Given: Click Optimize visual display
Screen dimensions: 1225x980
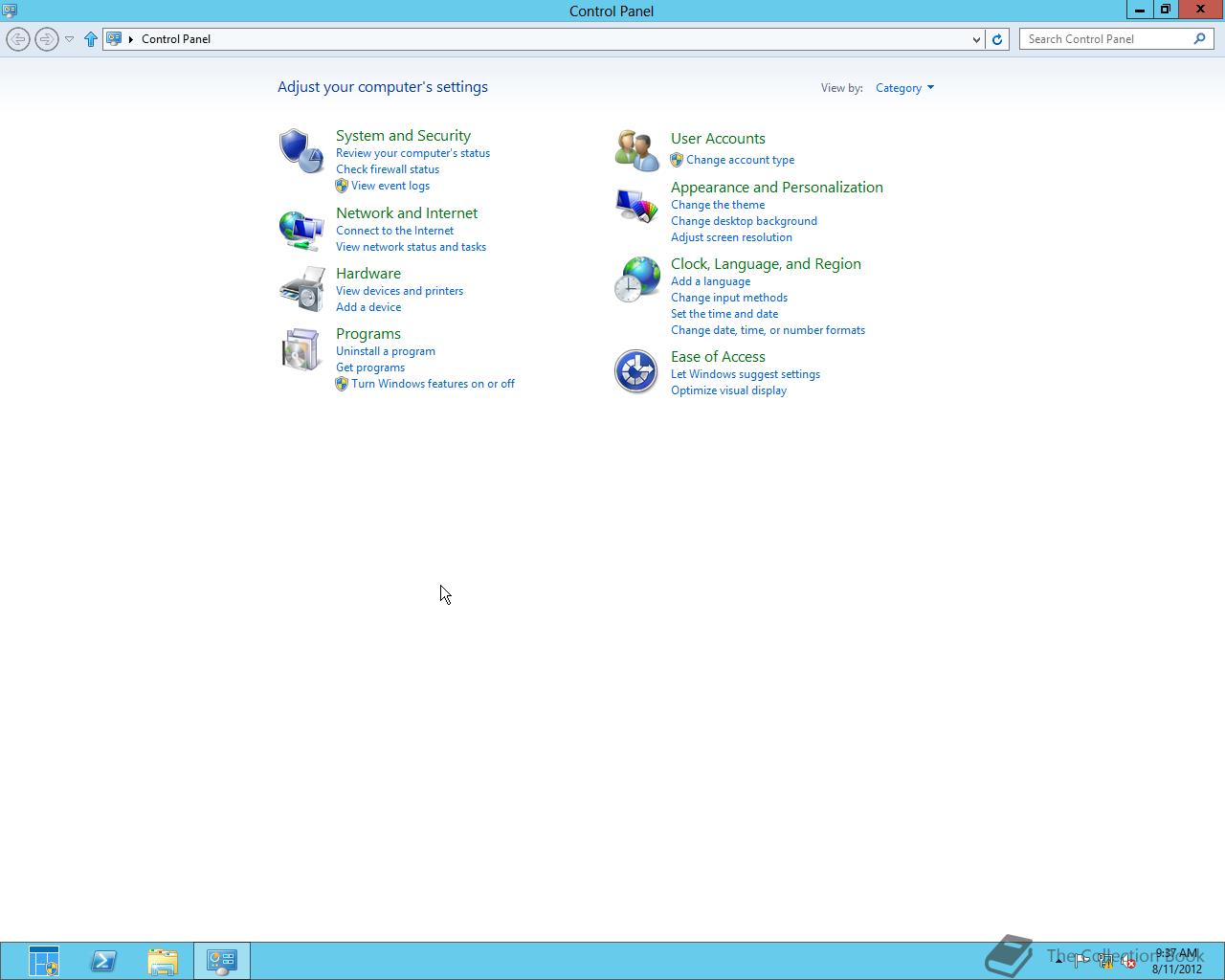Looking at the screenshot, I should (x=728, y=390).
